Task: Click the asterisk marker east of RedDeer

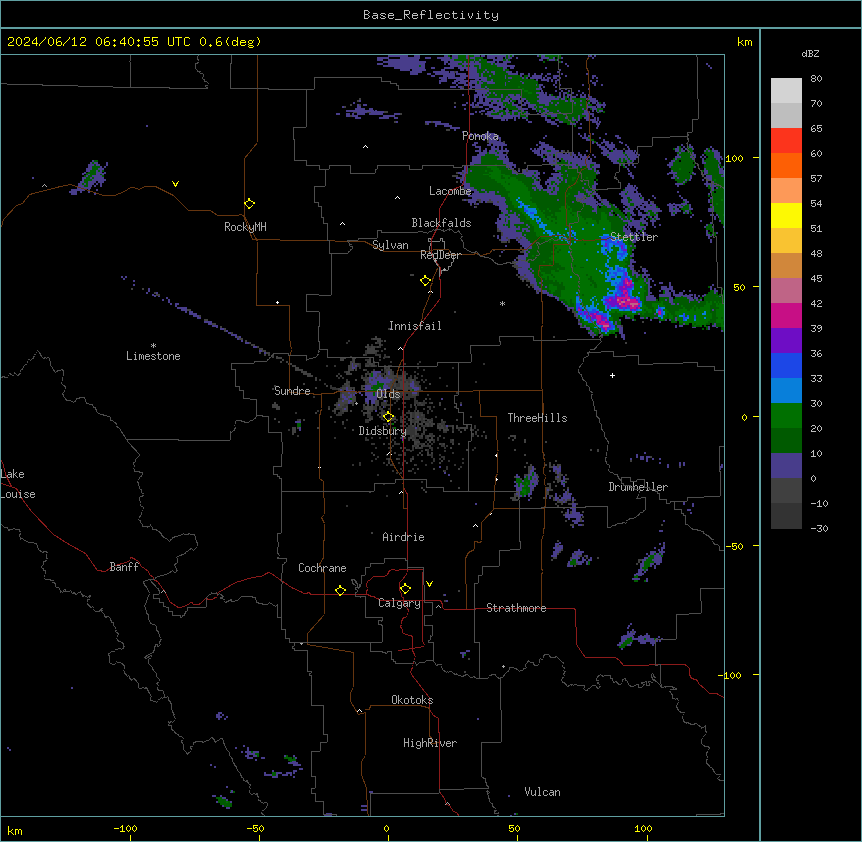Action: 502,303
